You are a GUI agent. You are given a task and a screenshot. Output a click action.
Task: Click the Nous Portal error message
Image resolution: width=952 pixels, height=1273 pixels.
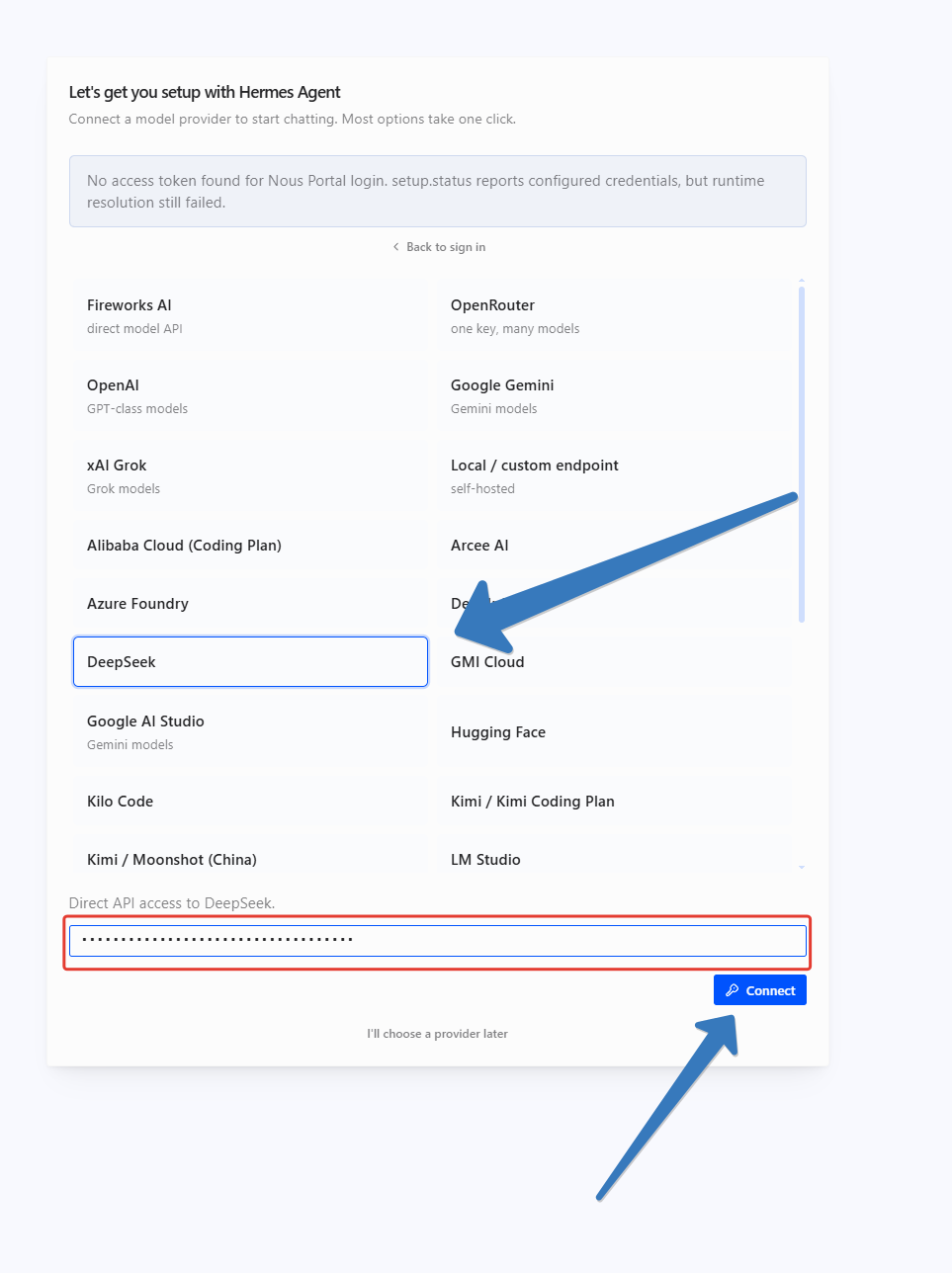[x=438, y=192]
